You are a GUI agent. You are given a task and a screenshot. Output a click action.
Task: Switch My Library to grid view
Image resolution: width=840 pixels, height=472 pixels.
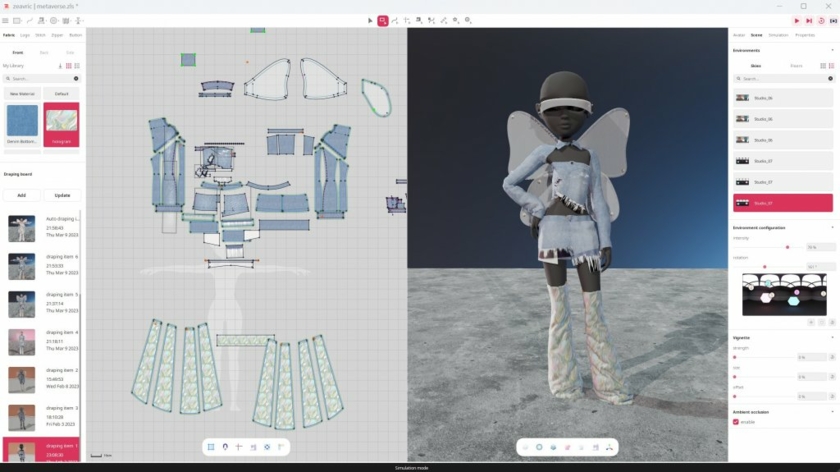pos(69,66)
